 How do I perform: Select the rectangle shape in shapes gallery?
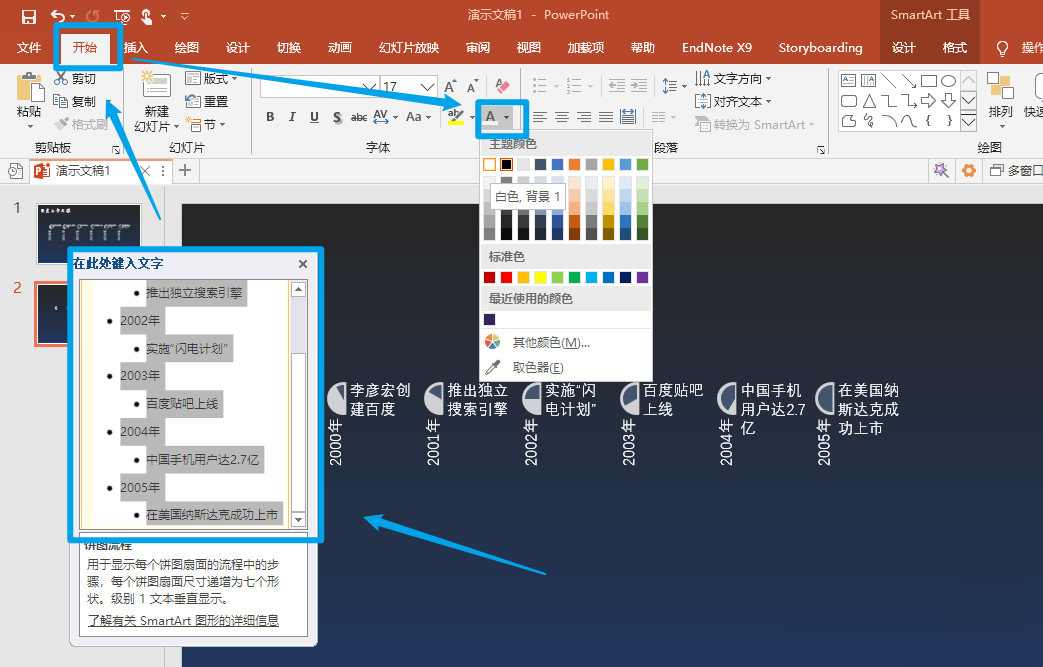(x=929, y=81)
